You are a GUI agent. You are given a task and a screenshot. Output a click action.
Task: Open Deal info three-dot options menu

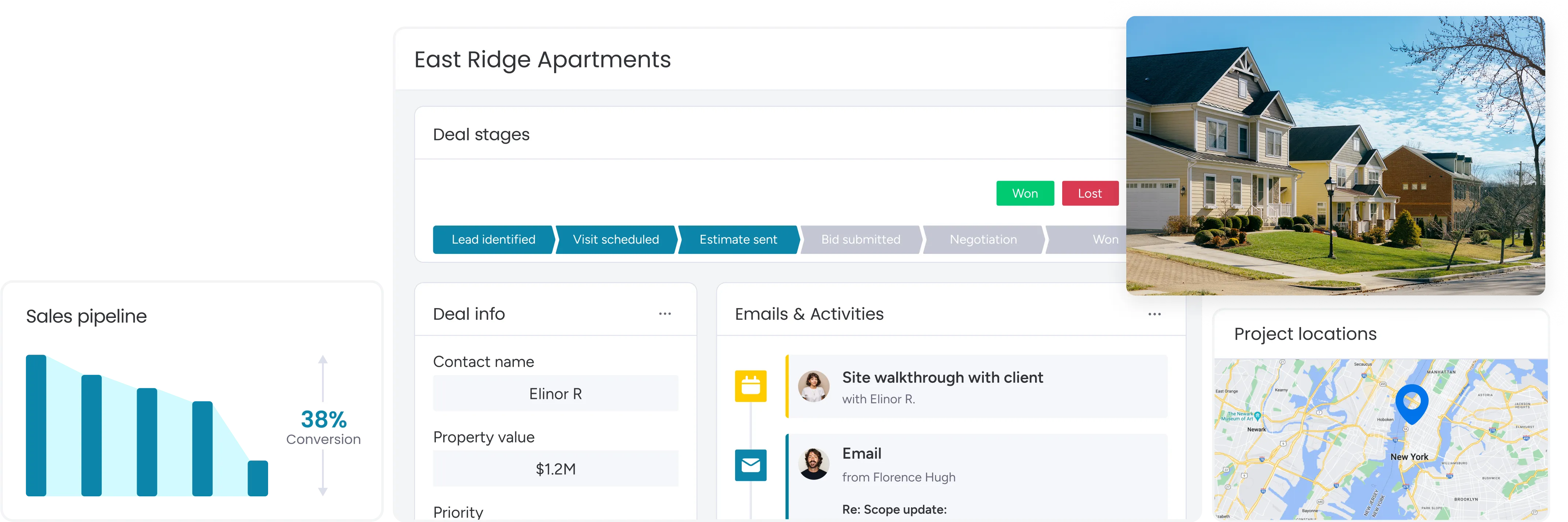(x=665, y=314)
